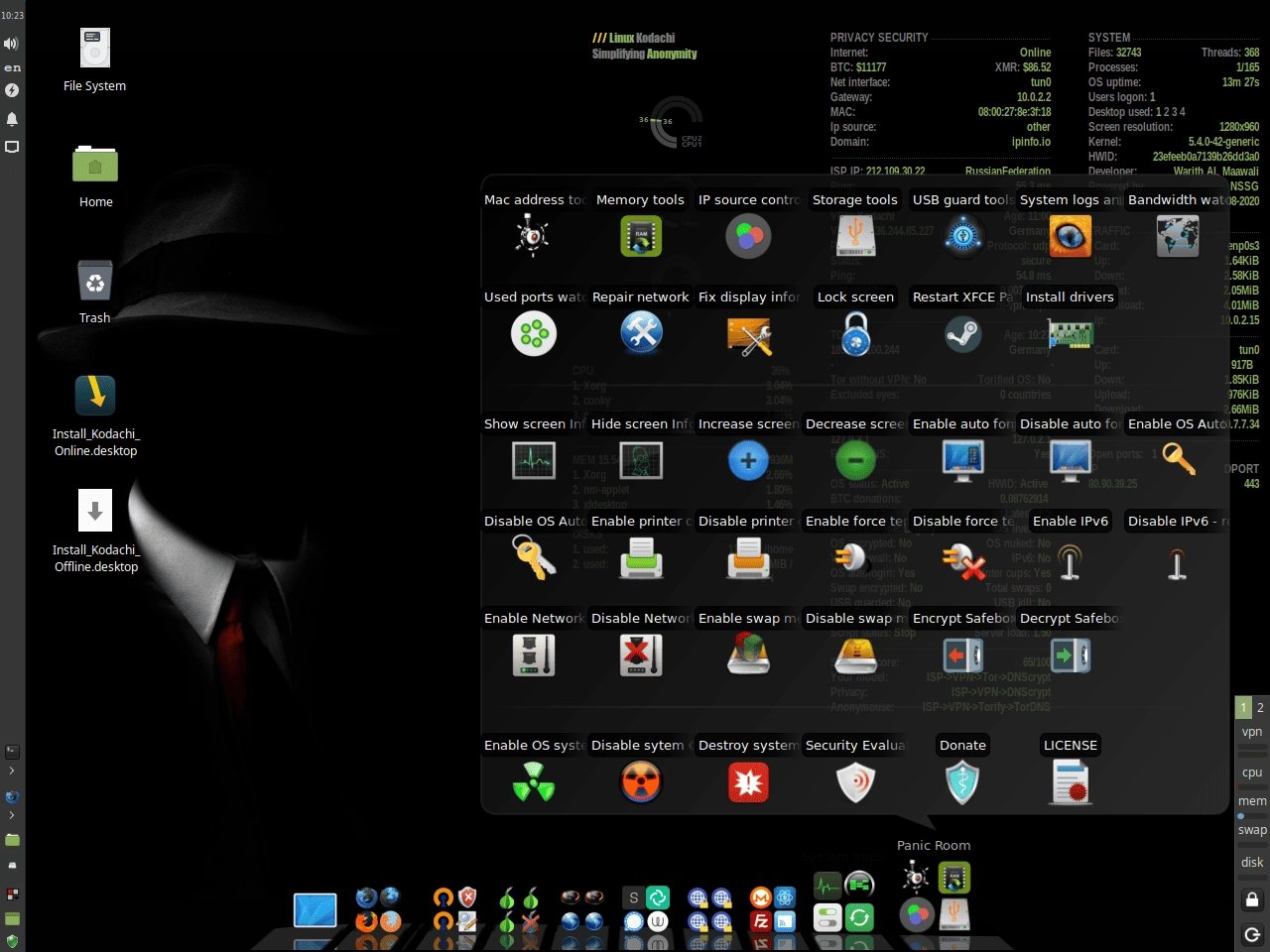The height and width of the screenshot is (952, 1270).
Task: Decrypt Safebox using its icon
Action: [x=1071, y=655]
